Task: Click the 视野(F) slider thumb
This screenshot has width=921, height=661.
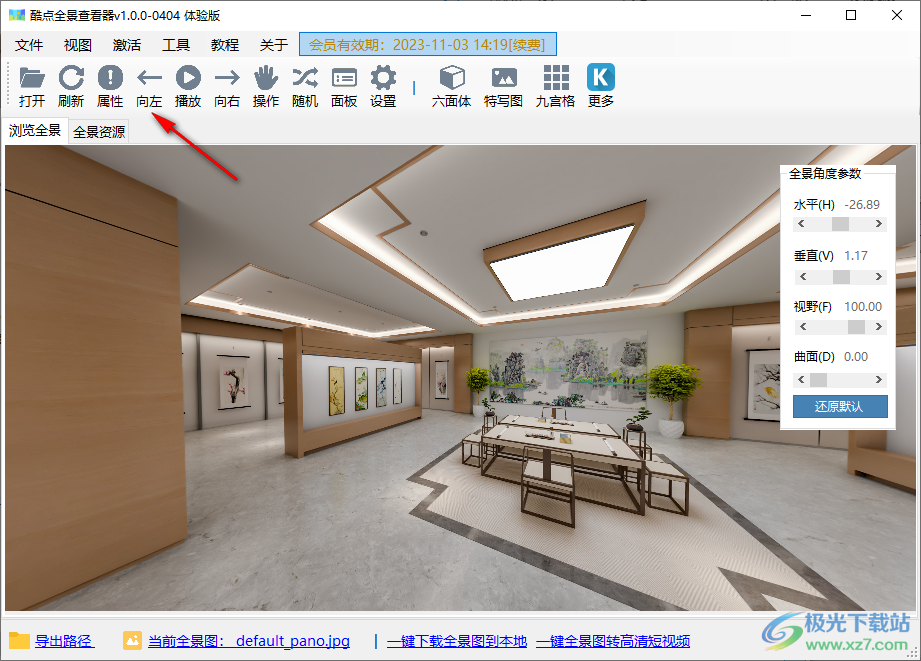Action: [x=856, y=327]
